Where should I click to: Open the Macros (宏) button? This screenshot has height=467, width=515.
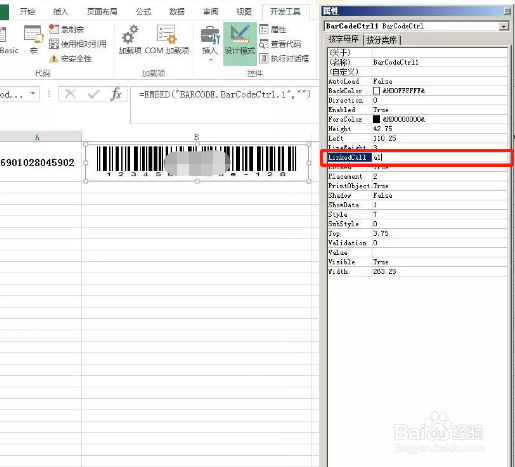[33, 39]
